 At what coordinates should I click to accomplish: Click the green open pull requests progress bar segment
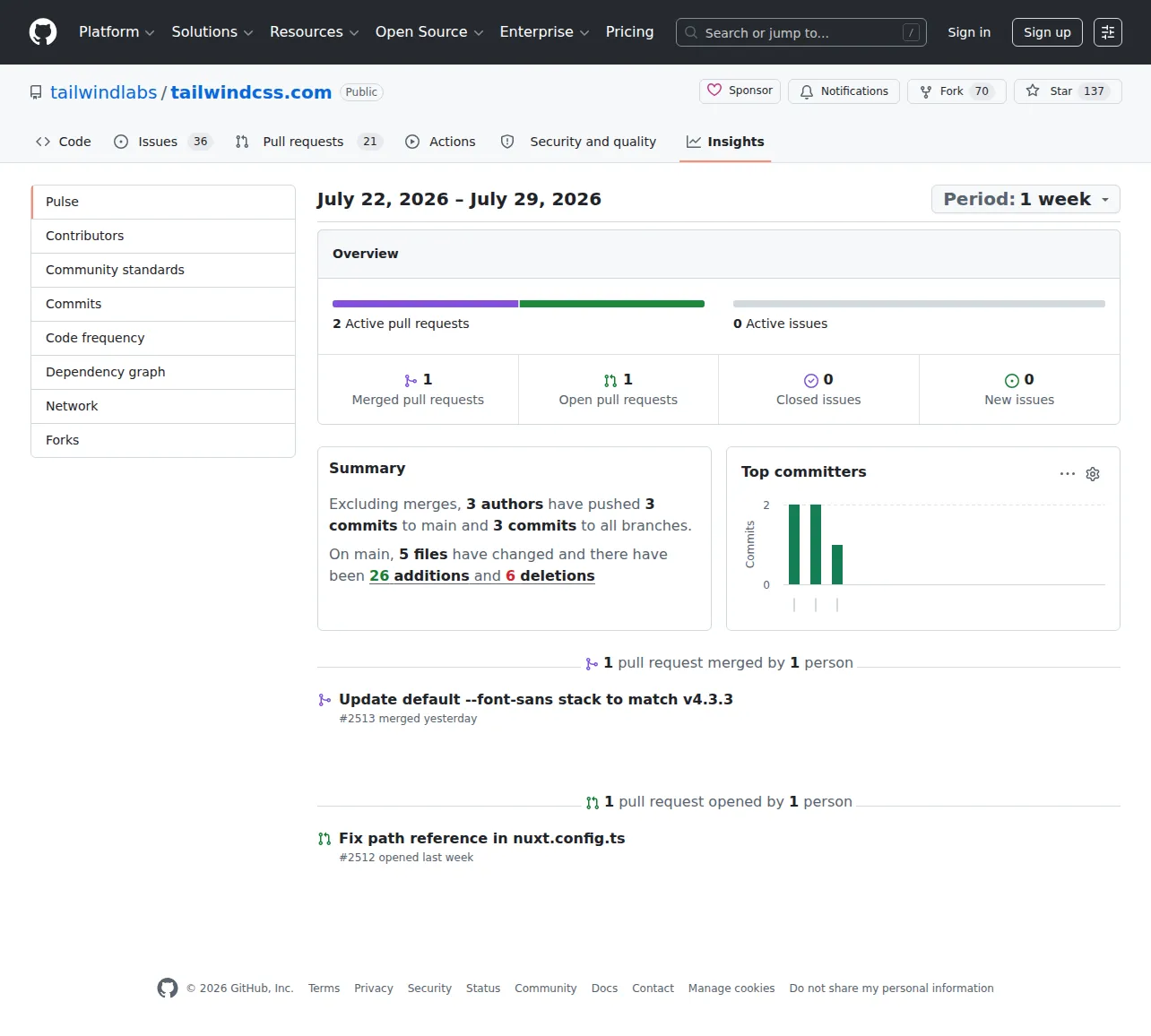[x=612, y=304]
